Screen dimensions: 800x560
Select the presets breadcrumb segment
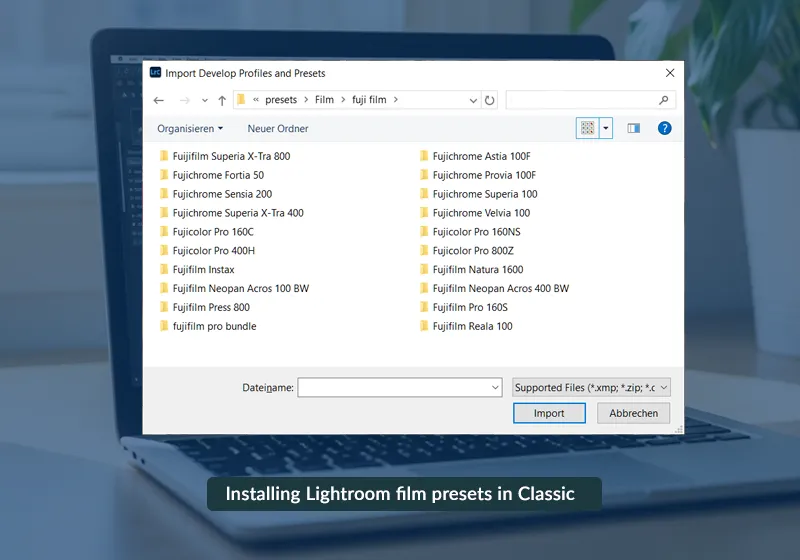(281, 99)
